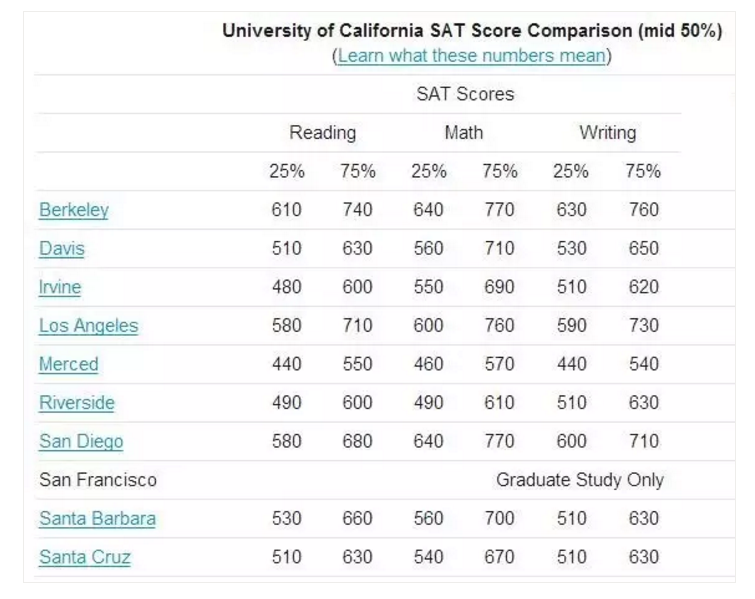This screenshot has height=599, width=755.
Task: Go to the Los Angeles link
Action: click(89, 326)
